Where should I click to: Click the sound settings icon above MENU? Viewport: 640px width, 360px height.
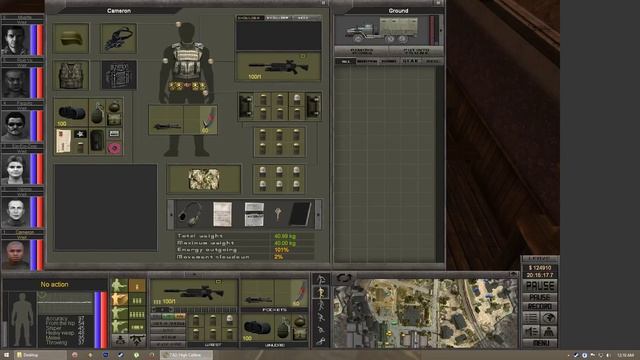pyautogui.click(x=531, y=331)
